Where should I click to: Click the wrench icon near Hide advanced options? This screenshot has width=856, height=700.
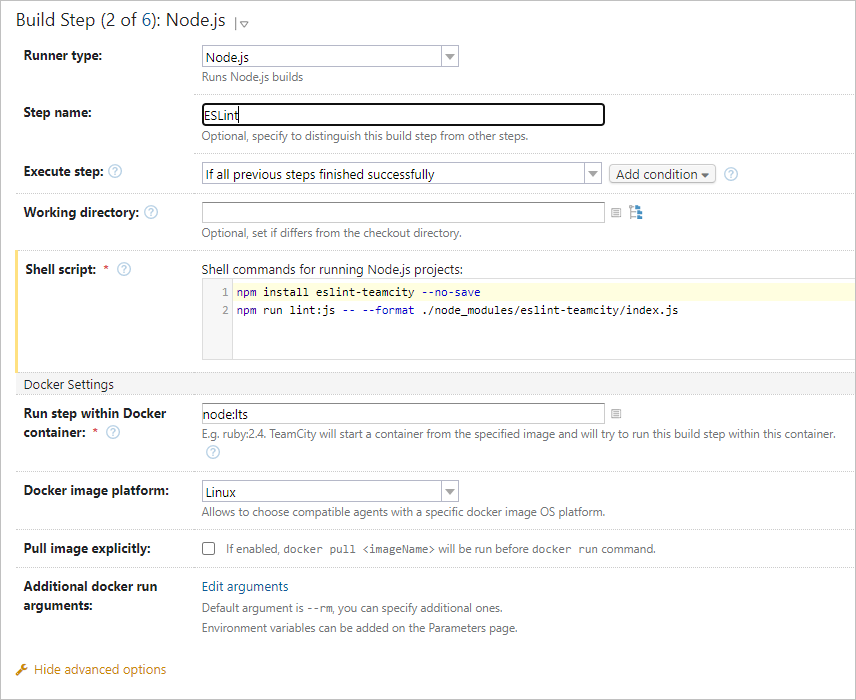point(19,669)
